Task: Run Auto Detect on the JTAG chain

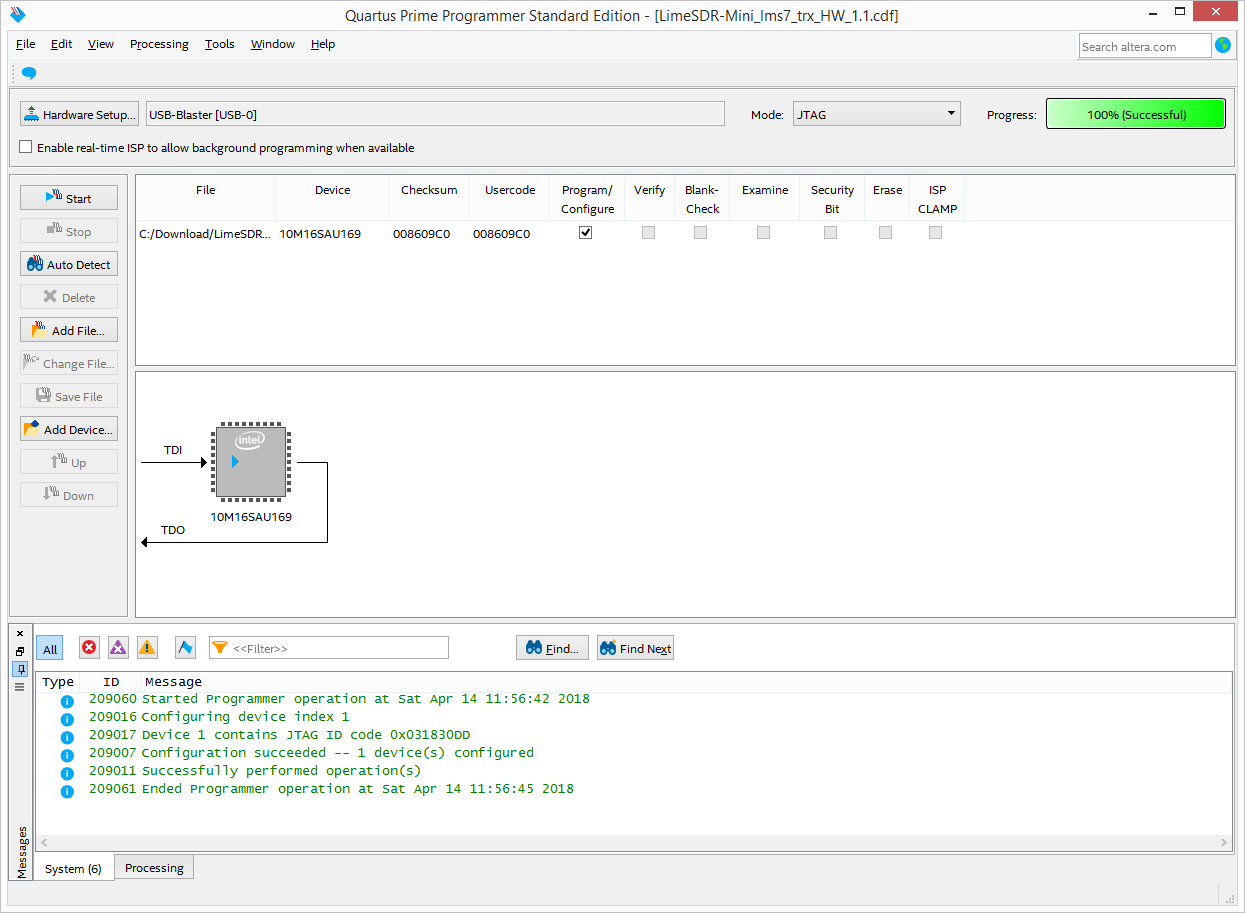Action: 69,264
